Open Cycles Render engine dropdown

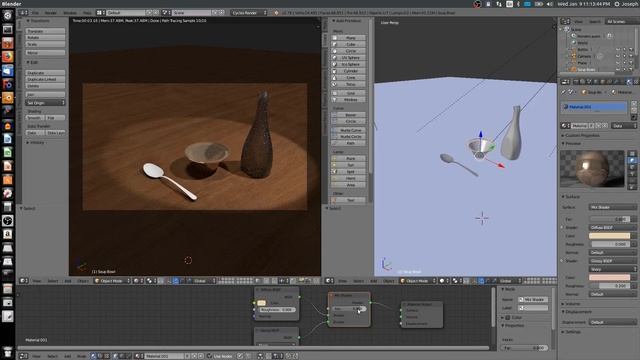pos(249,13)
